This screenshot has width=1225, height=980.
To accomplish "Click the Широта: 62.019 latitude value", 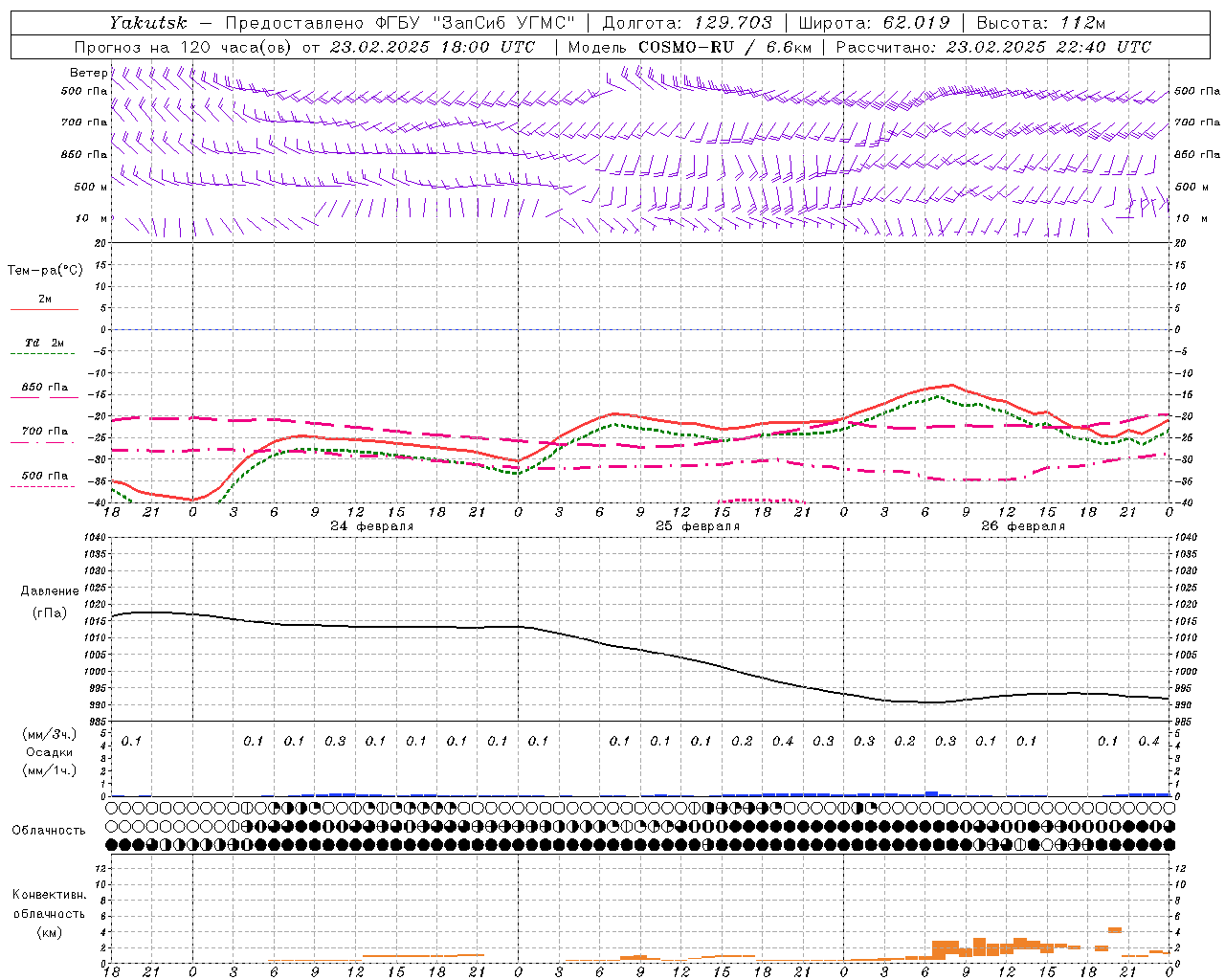I will [x=874, y=22].
